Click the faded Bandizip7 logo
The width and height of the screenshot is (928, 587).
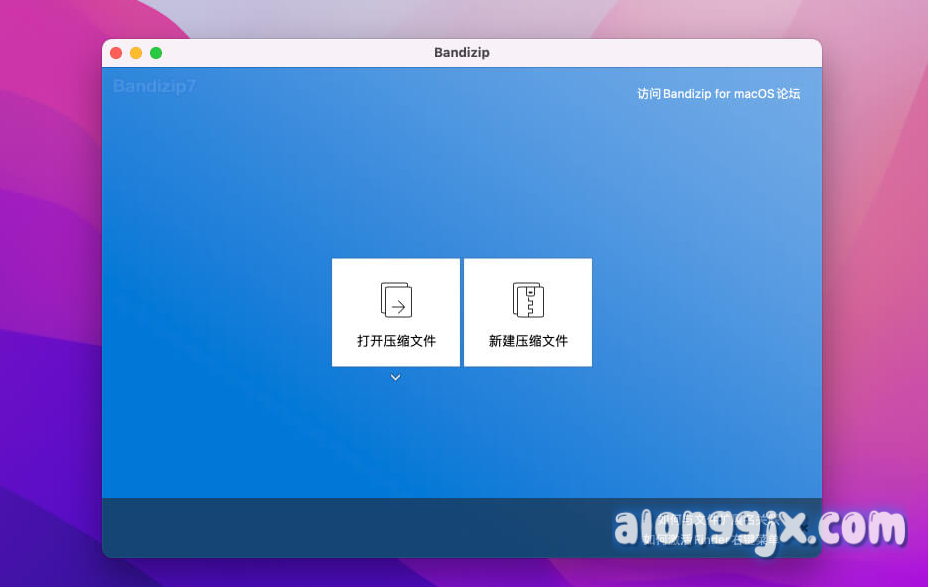click(x=154, y=86)
